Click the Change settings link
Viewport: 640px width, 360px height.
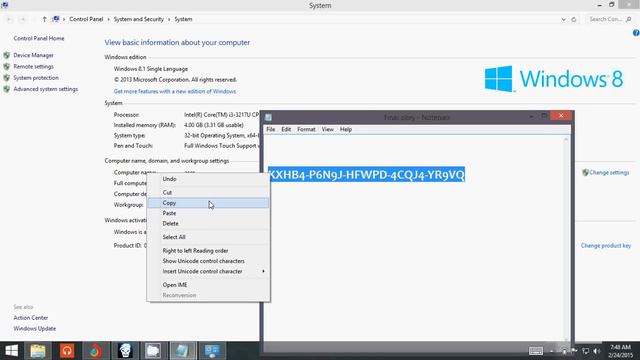pyautogui.click(x=609, y=173)
